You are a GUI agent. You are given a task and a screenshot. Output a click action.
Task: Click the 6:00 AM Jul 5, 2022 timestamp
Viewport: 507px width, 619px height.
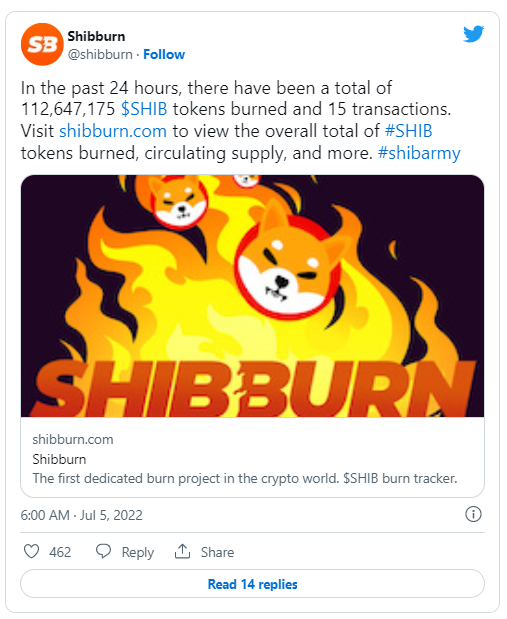(x=82, y=515)
